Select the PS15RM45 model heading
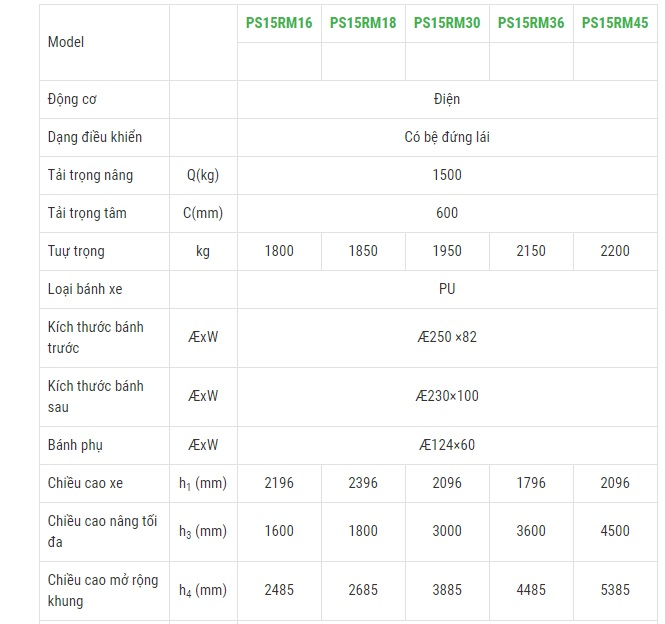Image resolution: width=665 pixels, height=624 pixels. point(615,23)
